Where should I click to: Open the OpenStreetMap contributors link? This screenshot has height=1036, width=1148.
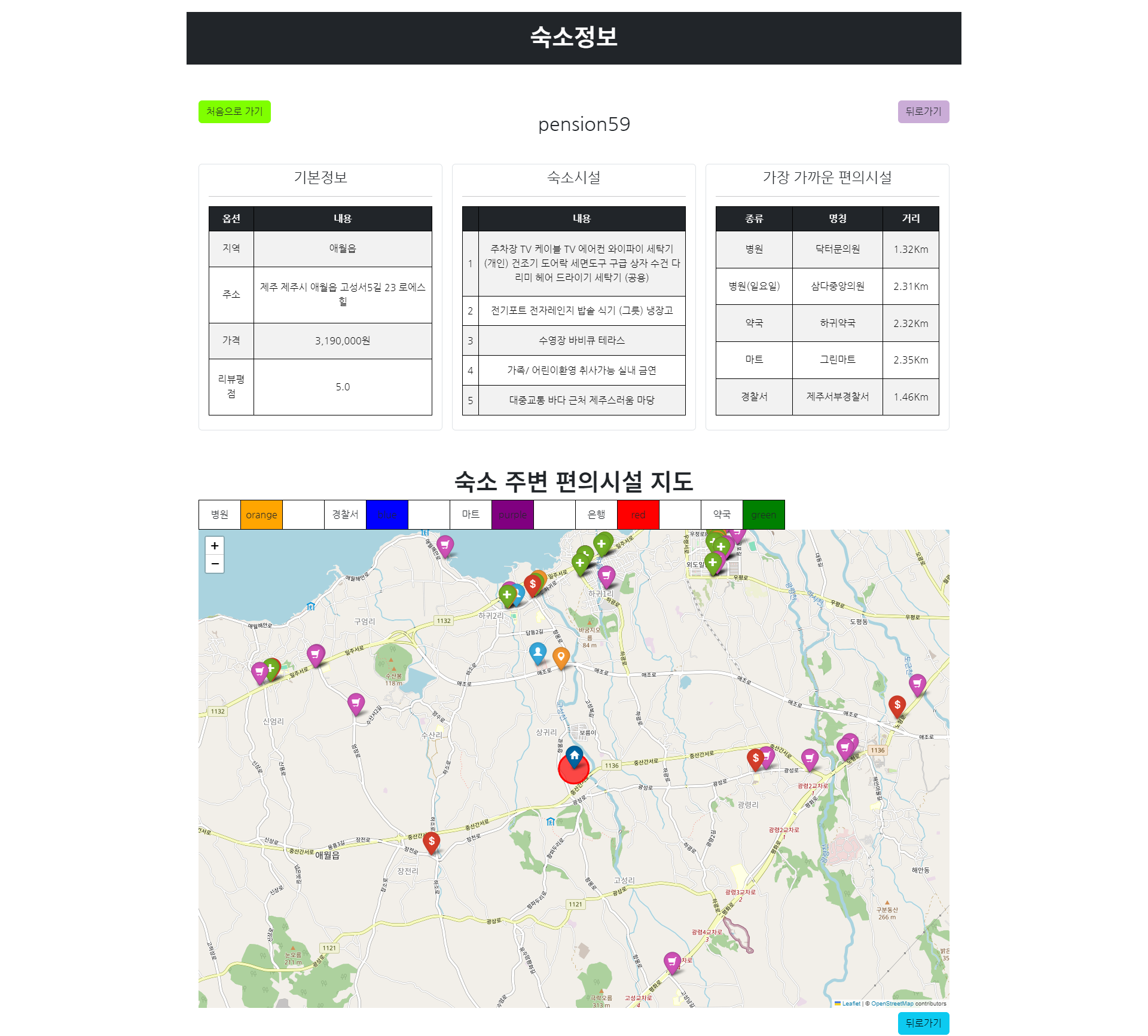pos(892,1004)
